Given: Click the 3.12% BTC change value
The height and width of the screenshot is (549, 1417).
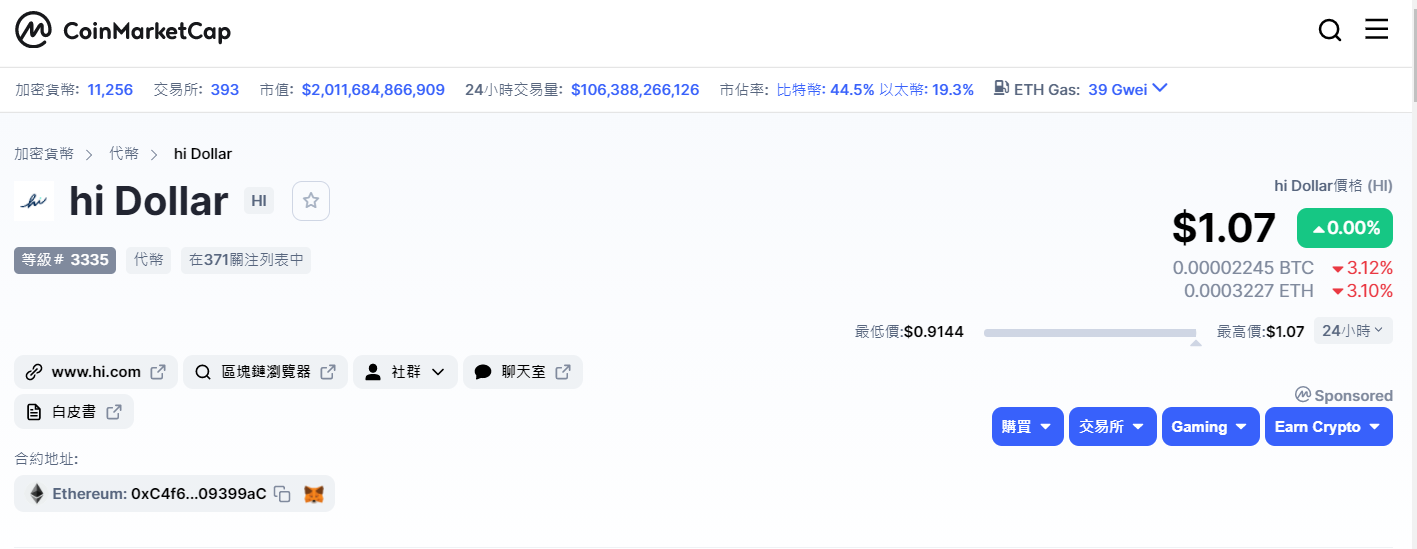Looking at the screenshot, I should coord(1369,268).
